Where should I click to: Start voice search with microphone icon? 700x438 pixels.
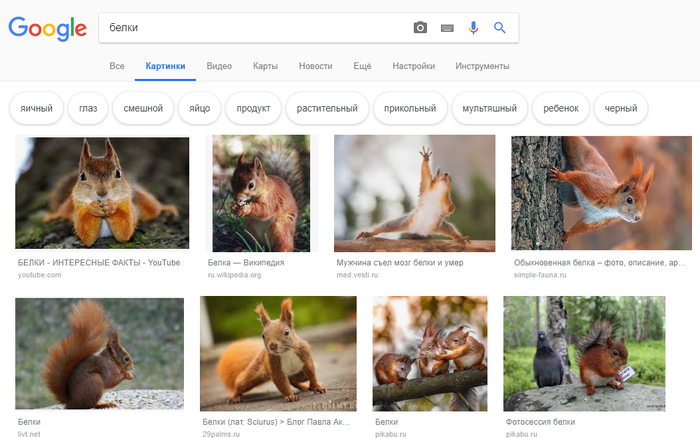tap(474, 28)
